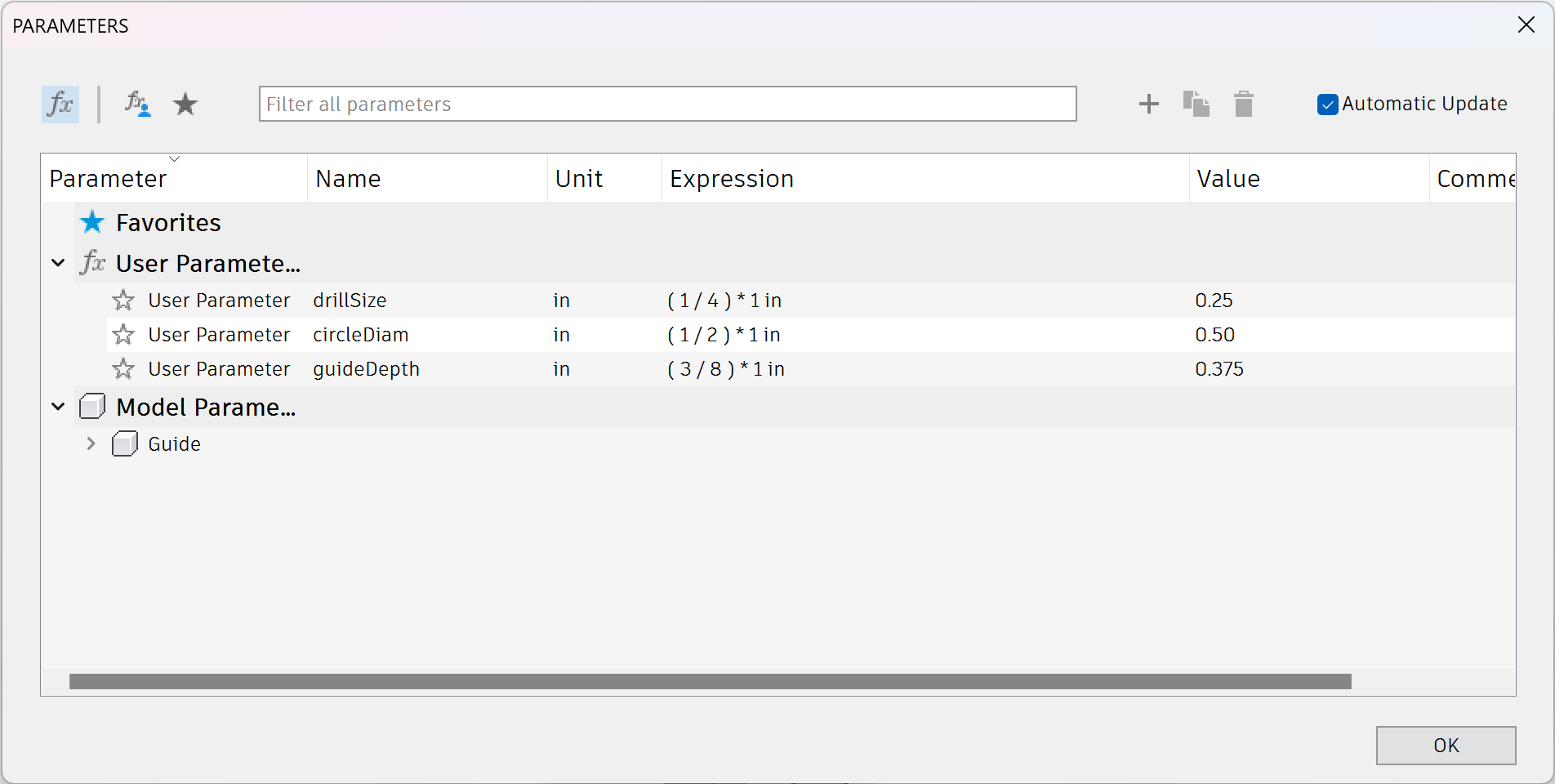
Task: Disable the Automatic Update checkbox
Action: click(1327, 105)
